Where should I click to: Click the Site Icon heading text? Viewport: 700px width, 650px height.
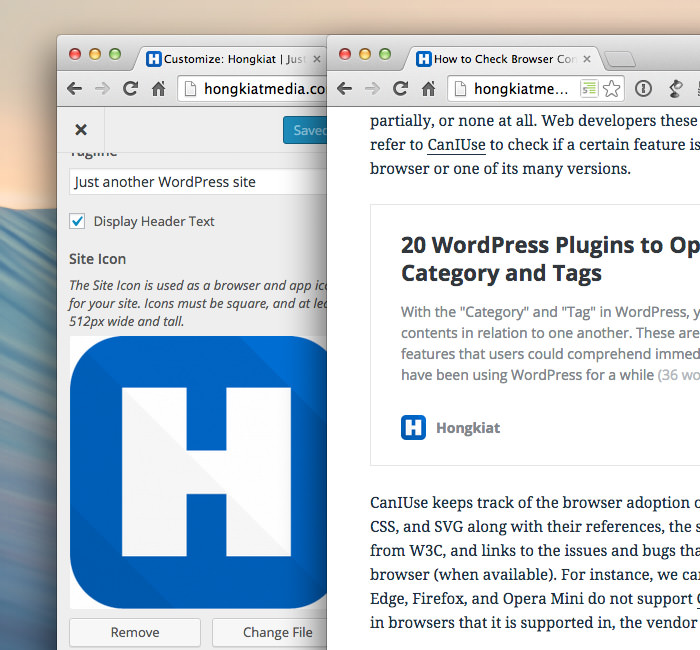click(x=97, y=259)
